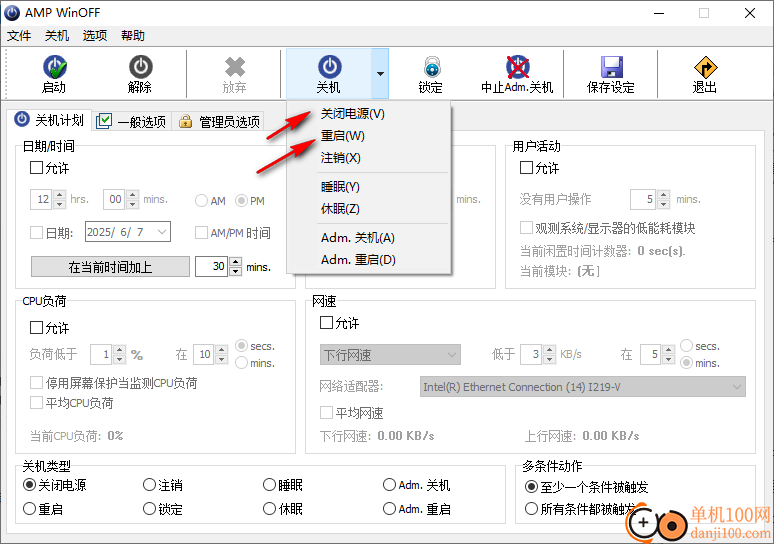
Task: Open the 文件 menu
Action: tap(19, 36)
